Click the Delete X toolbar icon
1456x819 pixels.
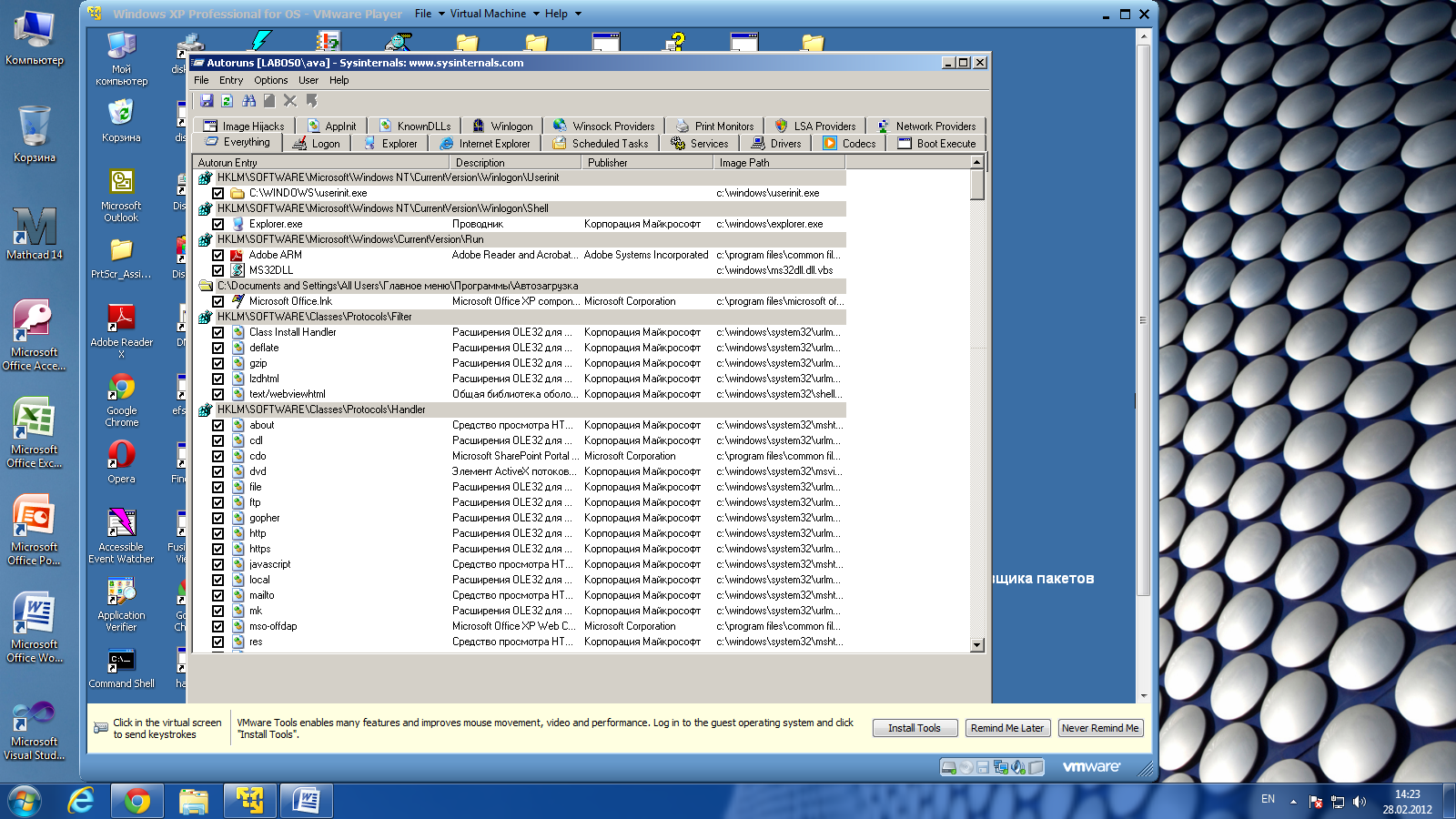point(290,101)
